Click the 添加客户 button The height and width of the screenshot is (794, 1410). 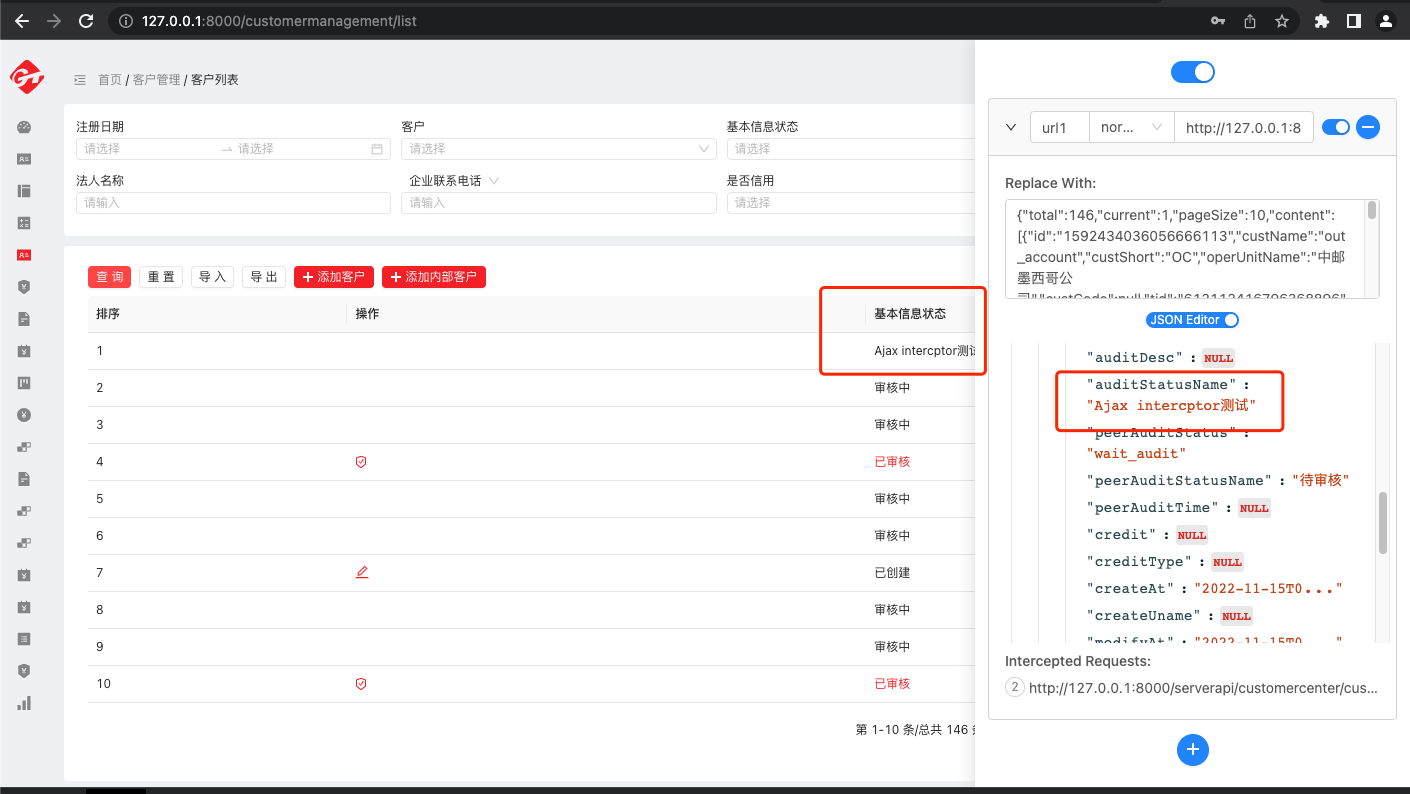(x=335, y=277)
